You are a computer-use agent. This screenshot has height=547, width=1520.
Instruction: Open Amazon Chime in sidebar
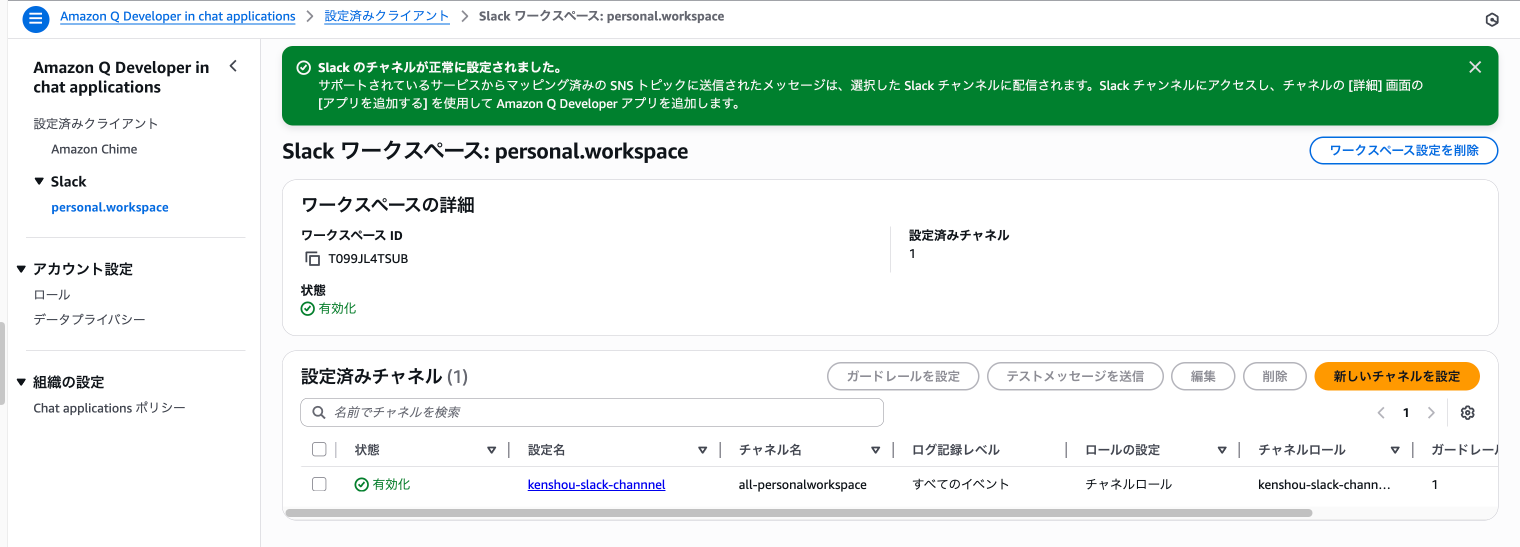point(94,149)
